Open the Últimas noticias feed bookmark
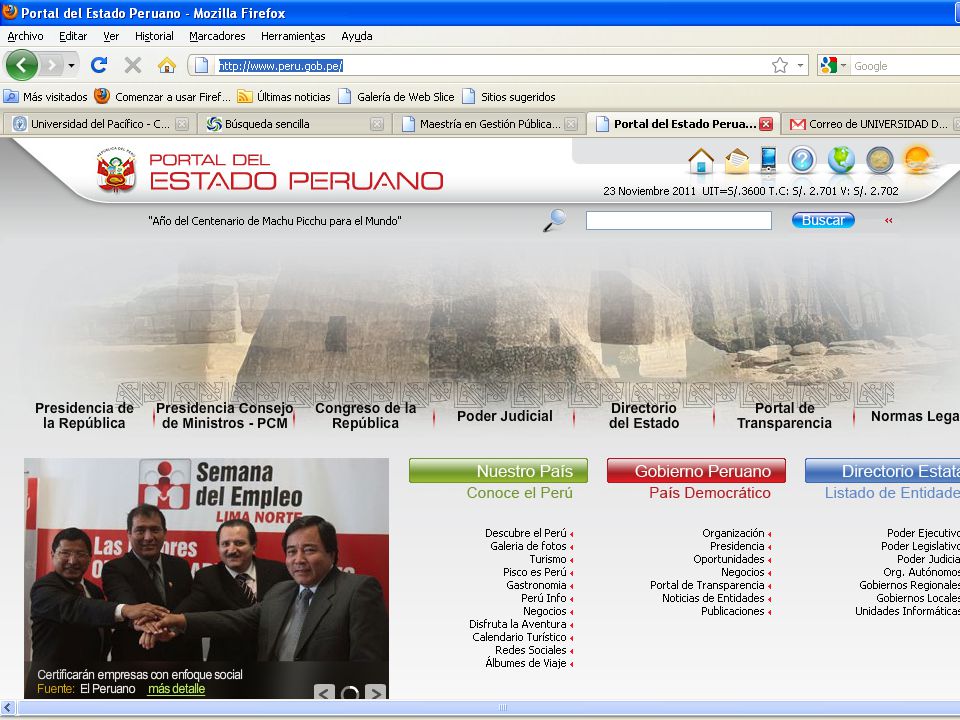The image size is (960, 720). click(284, 97)
